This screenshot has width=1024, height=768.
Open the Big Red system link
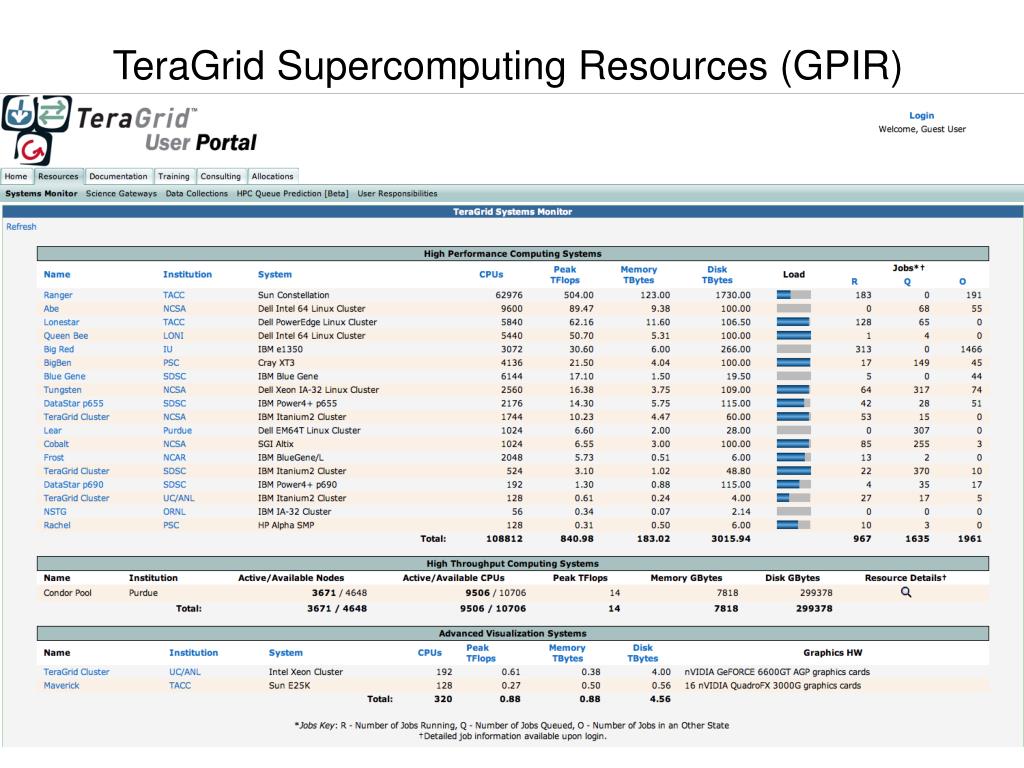[x=59, y=349]
